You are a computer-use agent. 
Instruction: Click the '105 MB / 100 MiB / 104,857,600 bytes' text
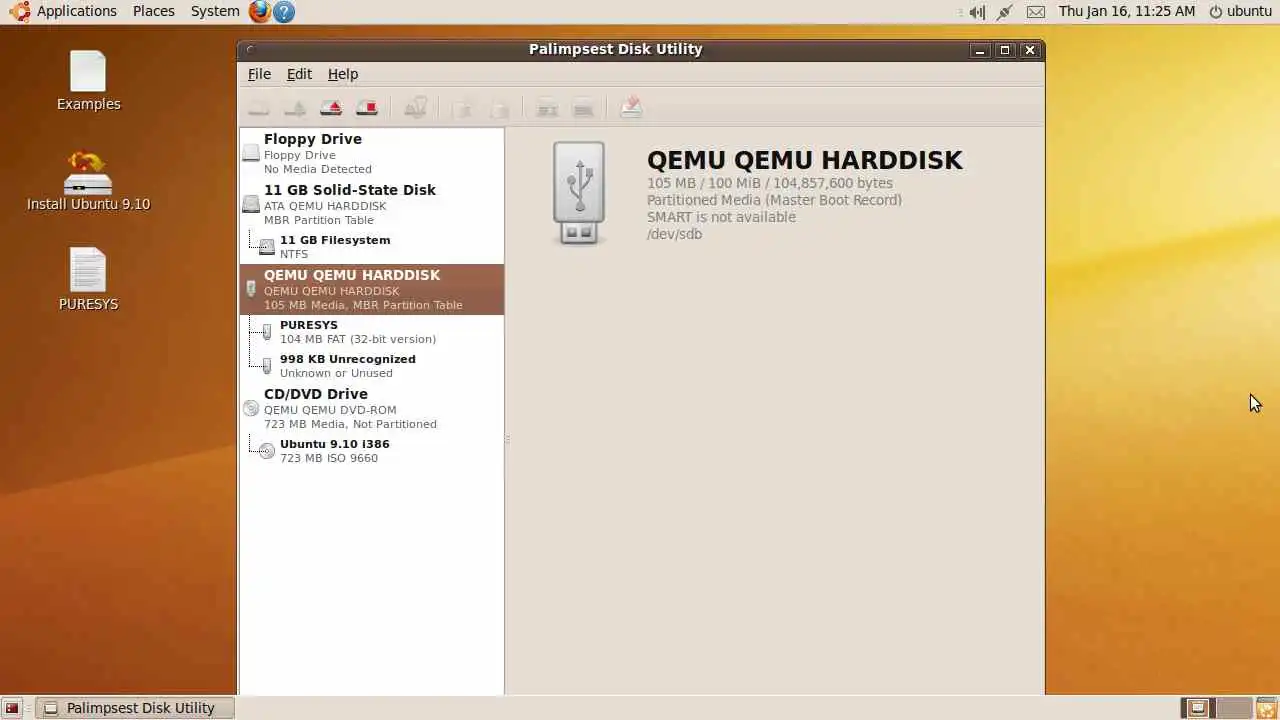770,183
